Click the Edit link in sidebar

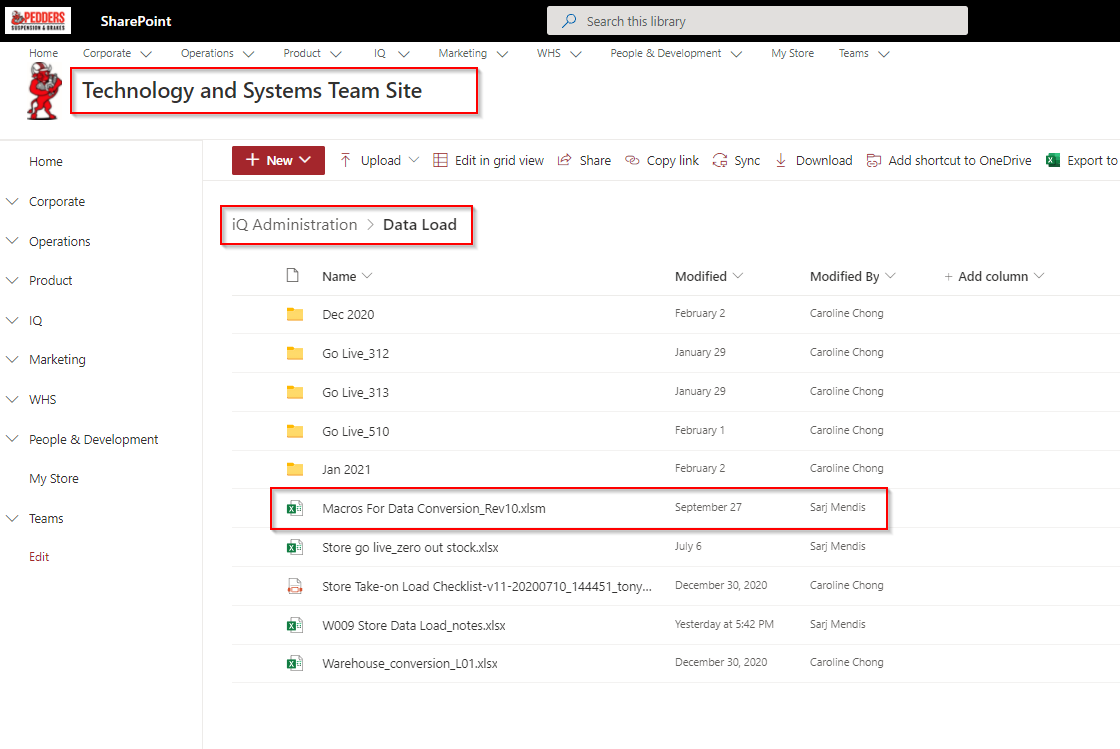(39, 557)
